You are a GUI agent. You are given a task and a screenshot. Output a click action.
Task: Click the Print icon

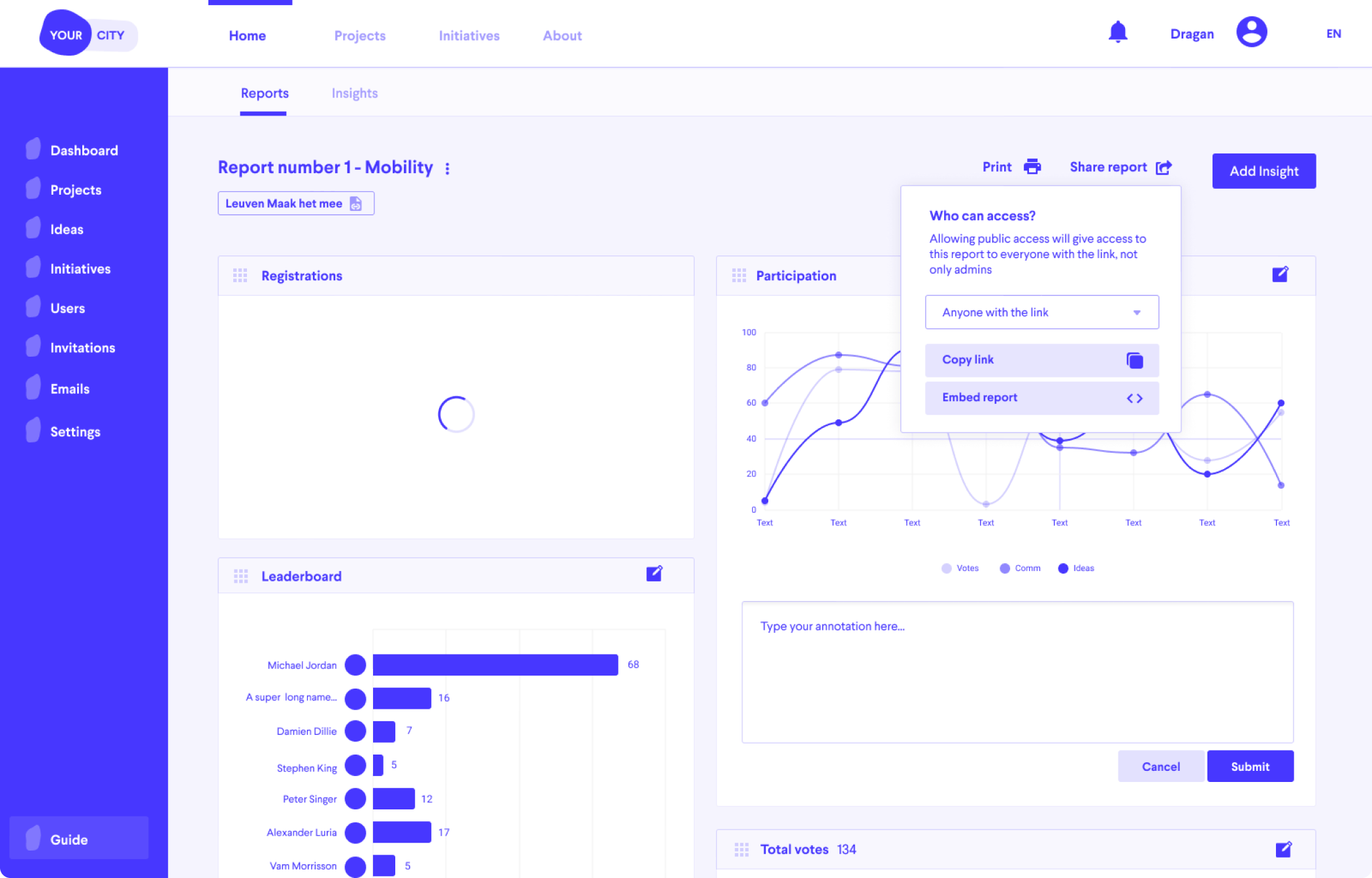tap(1032, 167)
